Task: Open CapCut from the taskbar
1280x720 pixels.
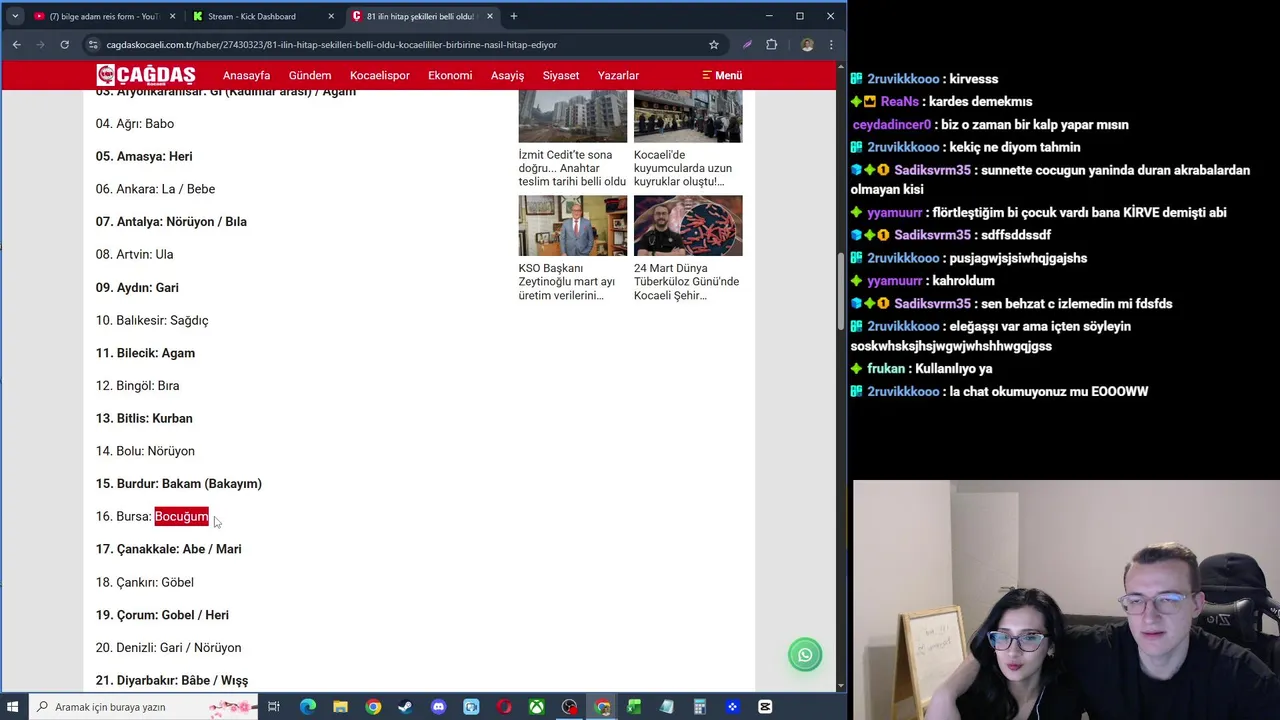Action: (x=765, y=707)
